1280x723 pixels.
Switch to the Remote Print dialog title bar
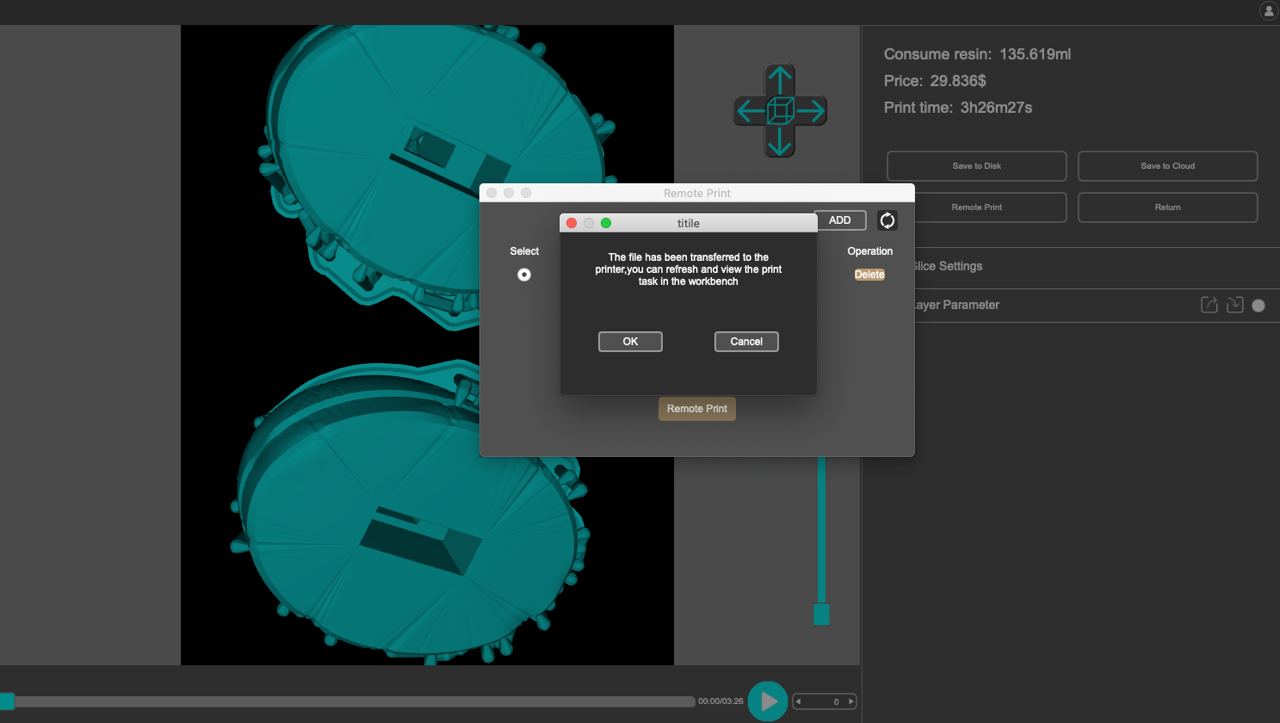click(697, 192)
